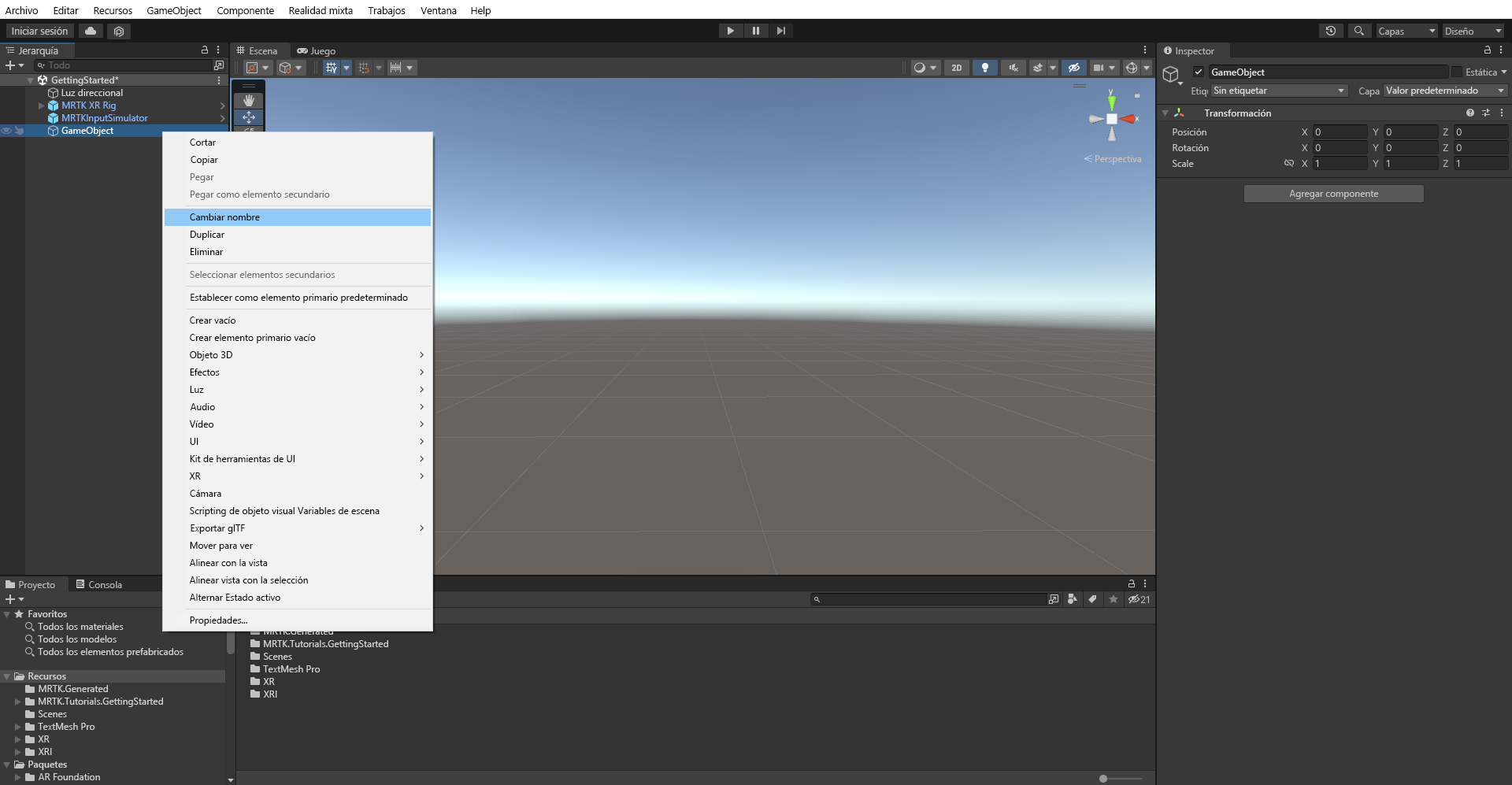Click the GameObject name field in Inspector
The width and height of the screenshot is (1512, 785).
click(1329, 72)
